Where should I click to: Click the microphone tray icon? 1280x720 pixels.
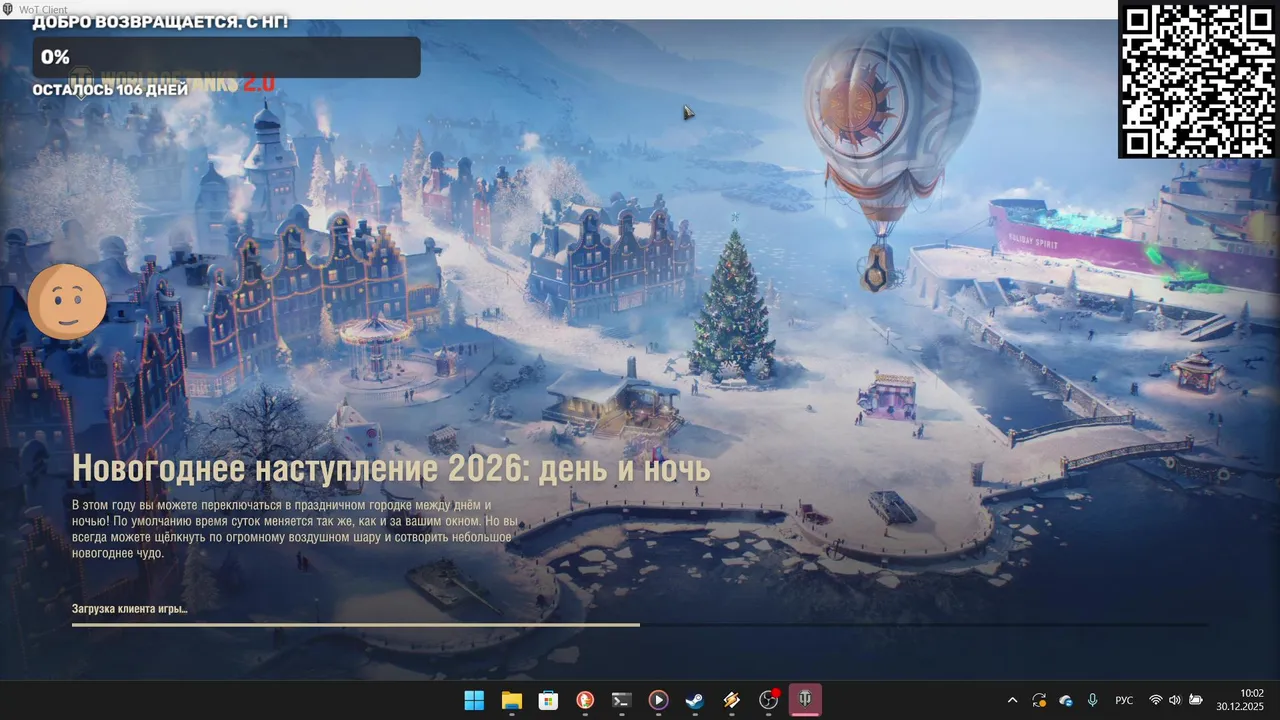coord(1093,700)
